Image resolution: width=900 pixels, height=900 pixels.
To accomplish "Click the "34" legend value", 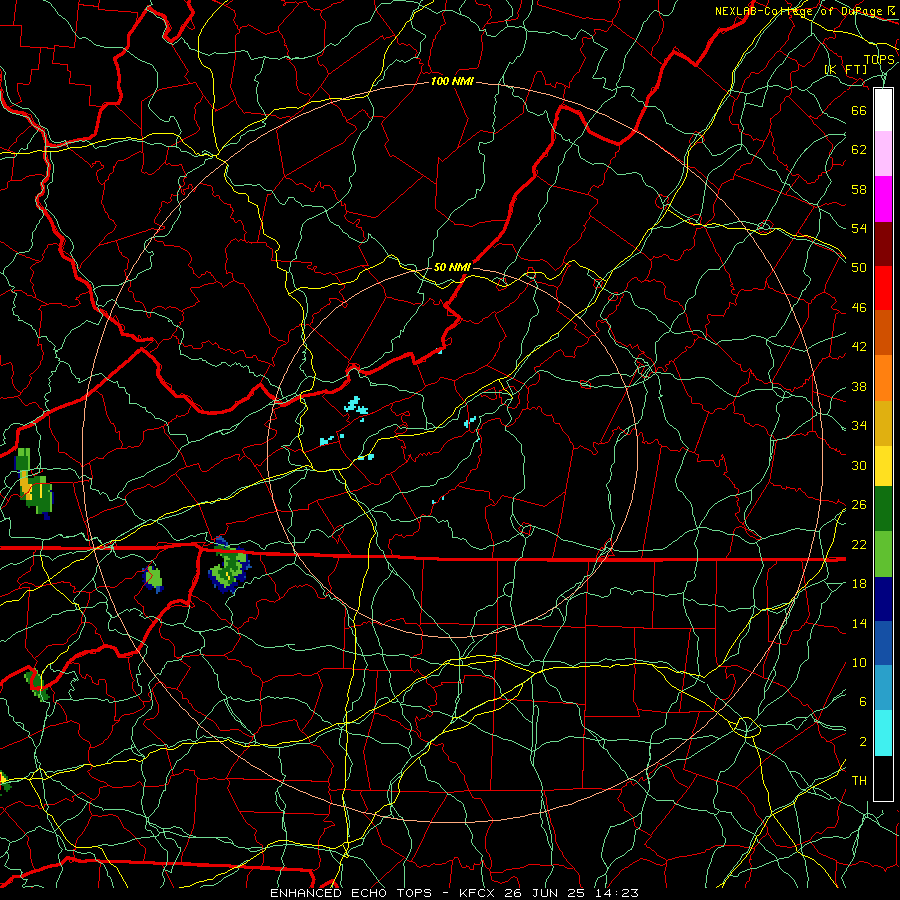I will [x=859, y=425].
